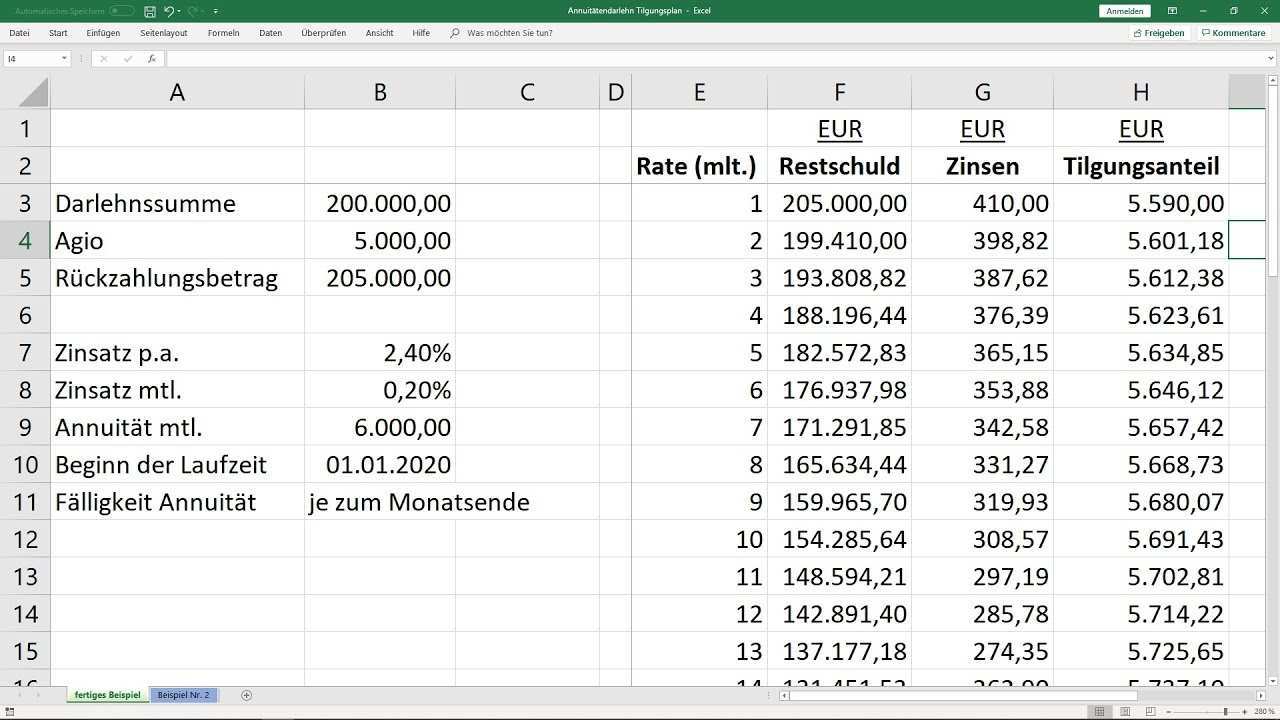This screenshot has width=1280, height=720.
Task: Click the zoom slider in status bar
Action: [1225, 711]
